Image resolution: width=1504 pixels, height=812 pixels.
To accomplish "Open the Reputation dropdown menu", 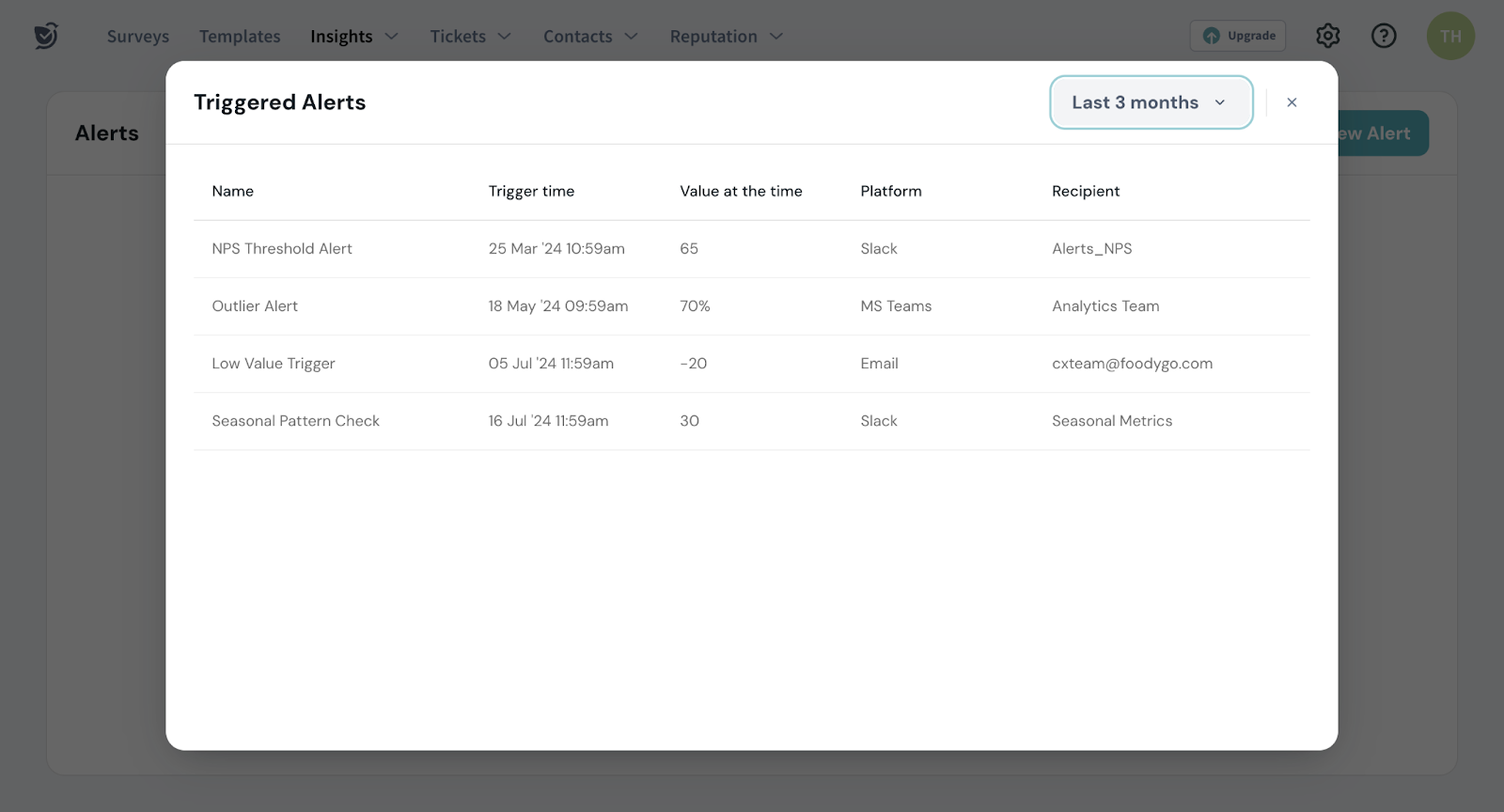I will point(726,37).
